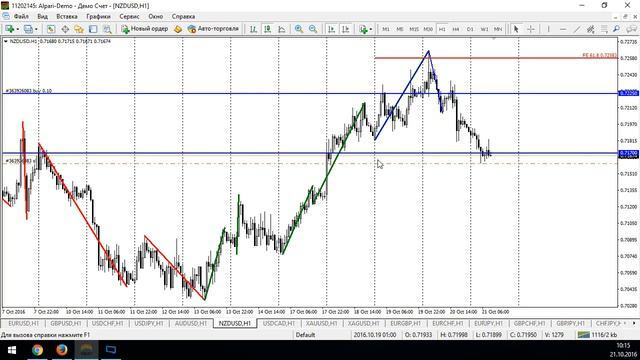This screenshot has width=640, height=360.
Task: Open the Windows Start menu
Action: pyautogui.click(x=11, y=350)
